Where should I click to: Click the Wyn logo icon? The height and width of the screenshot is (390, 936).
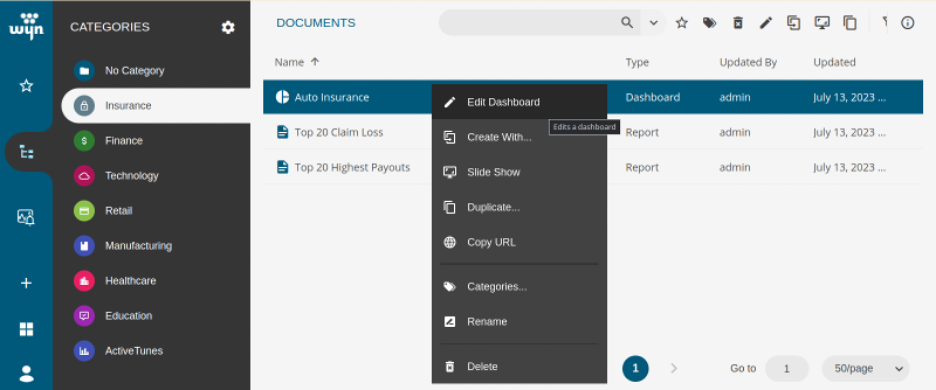tap(26, 26)
